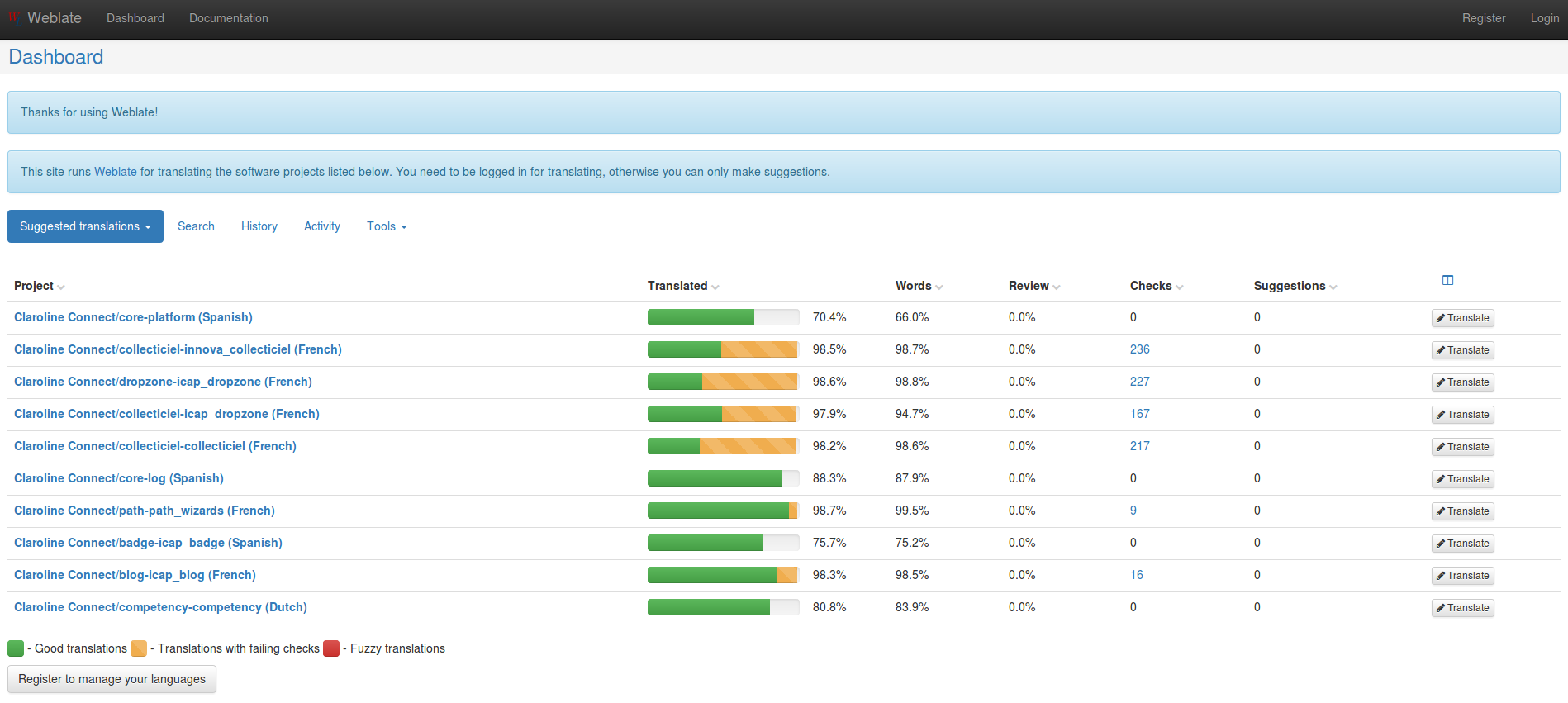Sort the table by the Suggestions column
This screenshot has width=1568, height=703.
point(1295,286)
